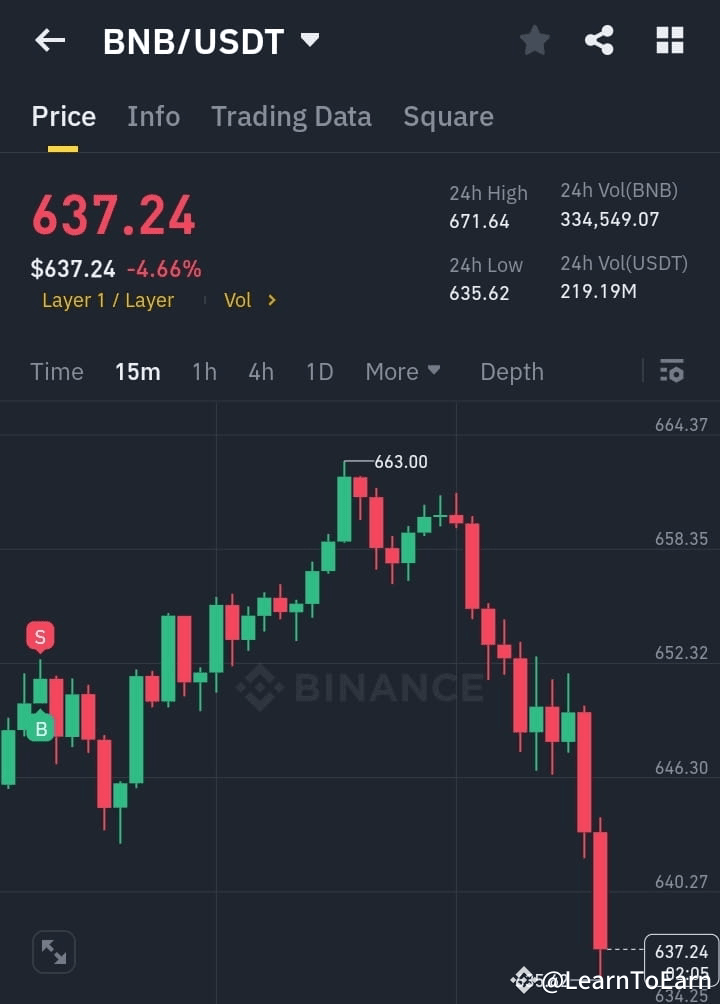Expand the chart to fullscreen view
Viewport: 720px width, 1004px height.
coord(53,951)
